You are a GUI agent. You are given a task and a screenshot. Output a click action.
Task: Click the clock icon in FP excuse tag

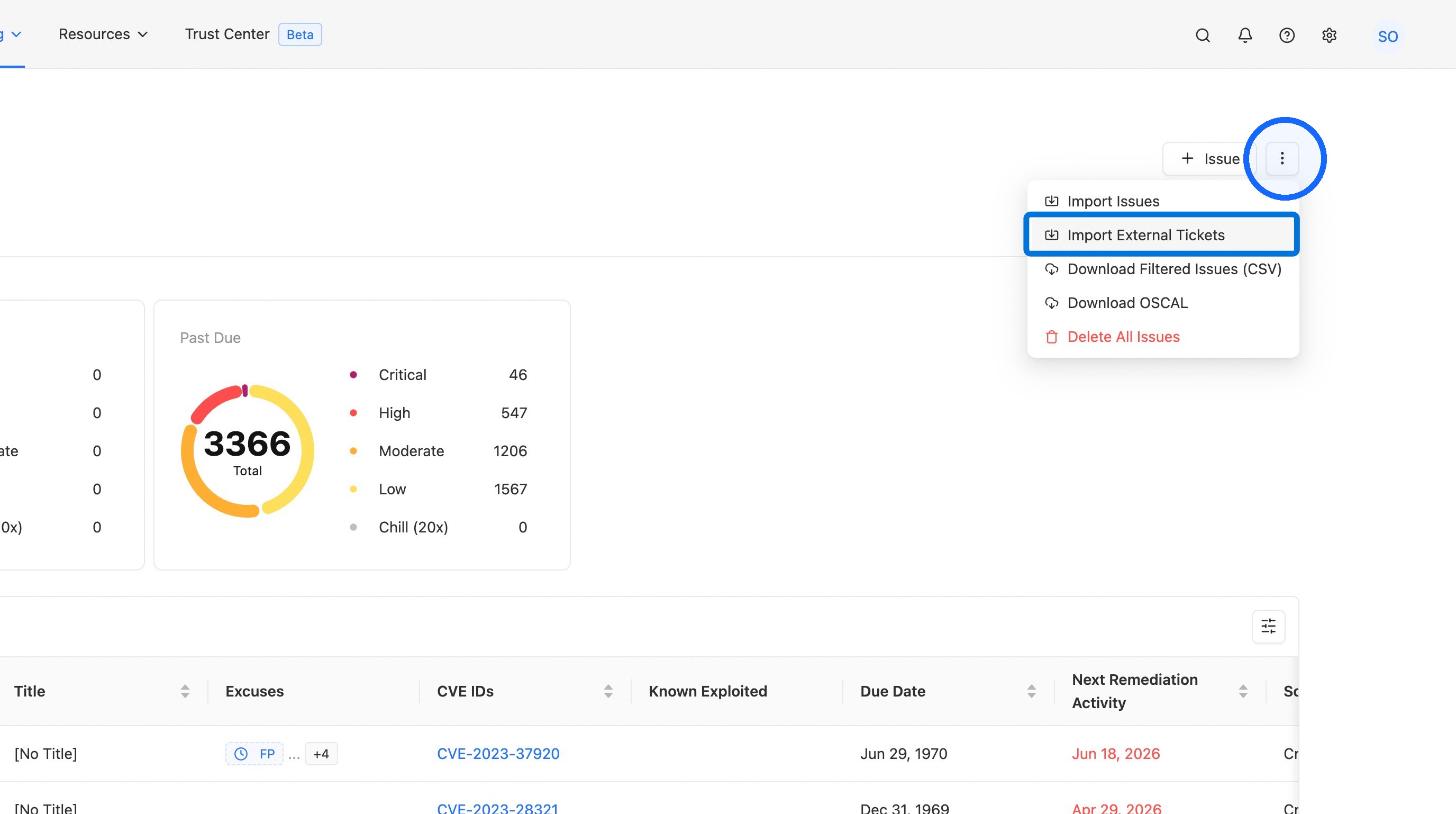241,754
